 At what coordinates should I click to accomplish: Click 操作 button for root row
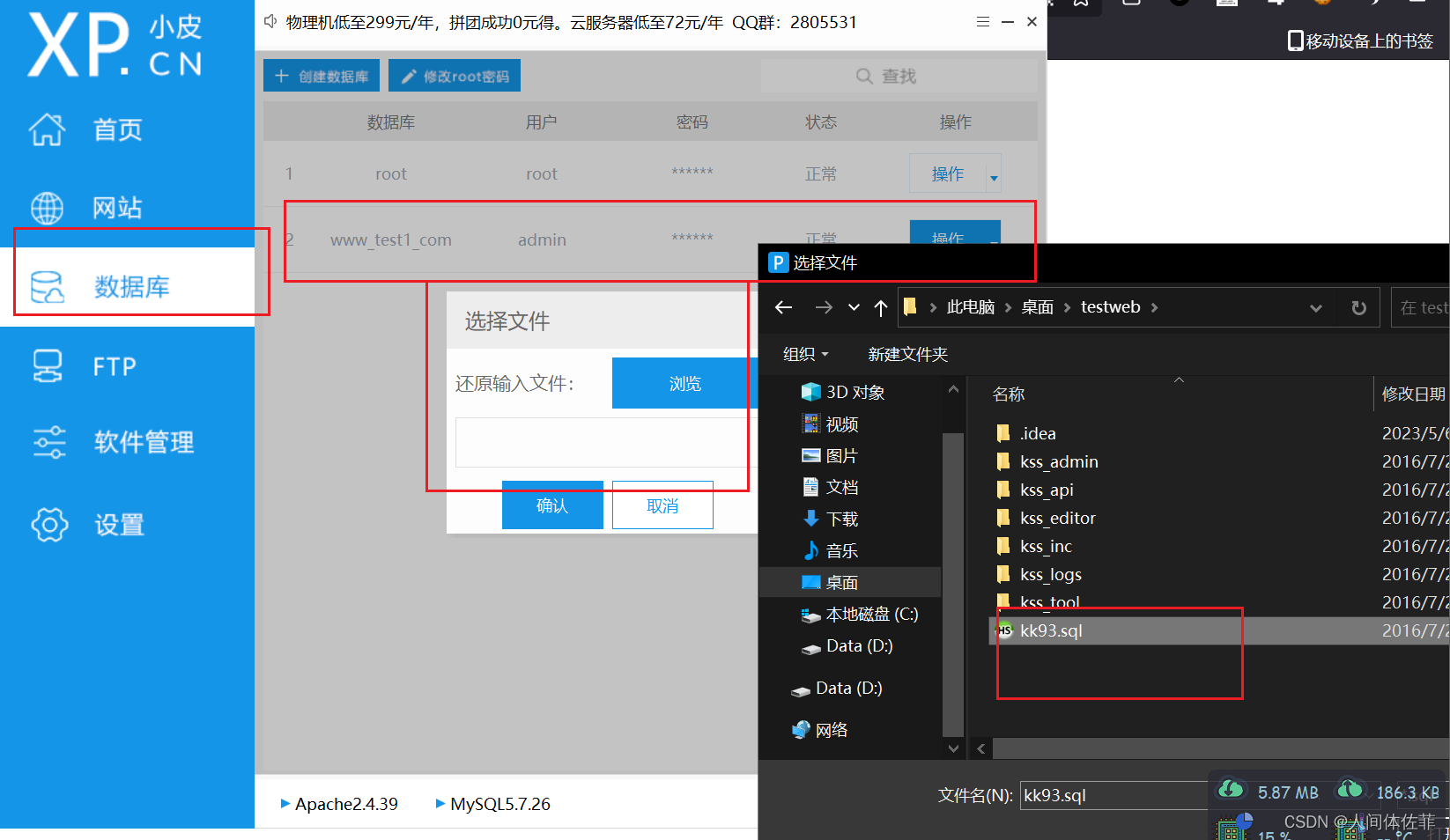[948, 173]
